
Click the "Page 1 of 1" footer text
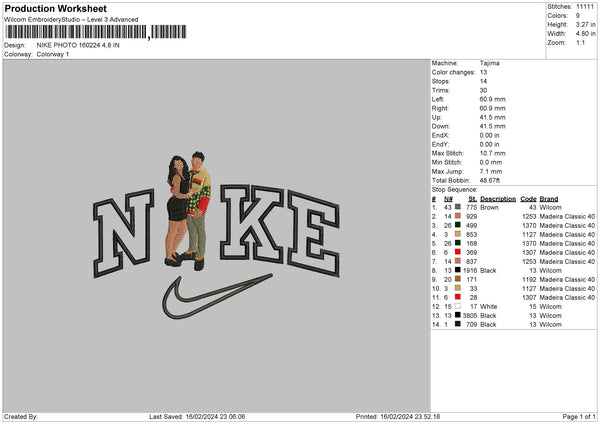pyautogui.click(x=579, y=416)
